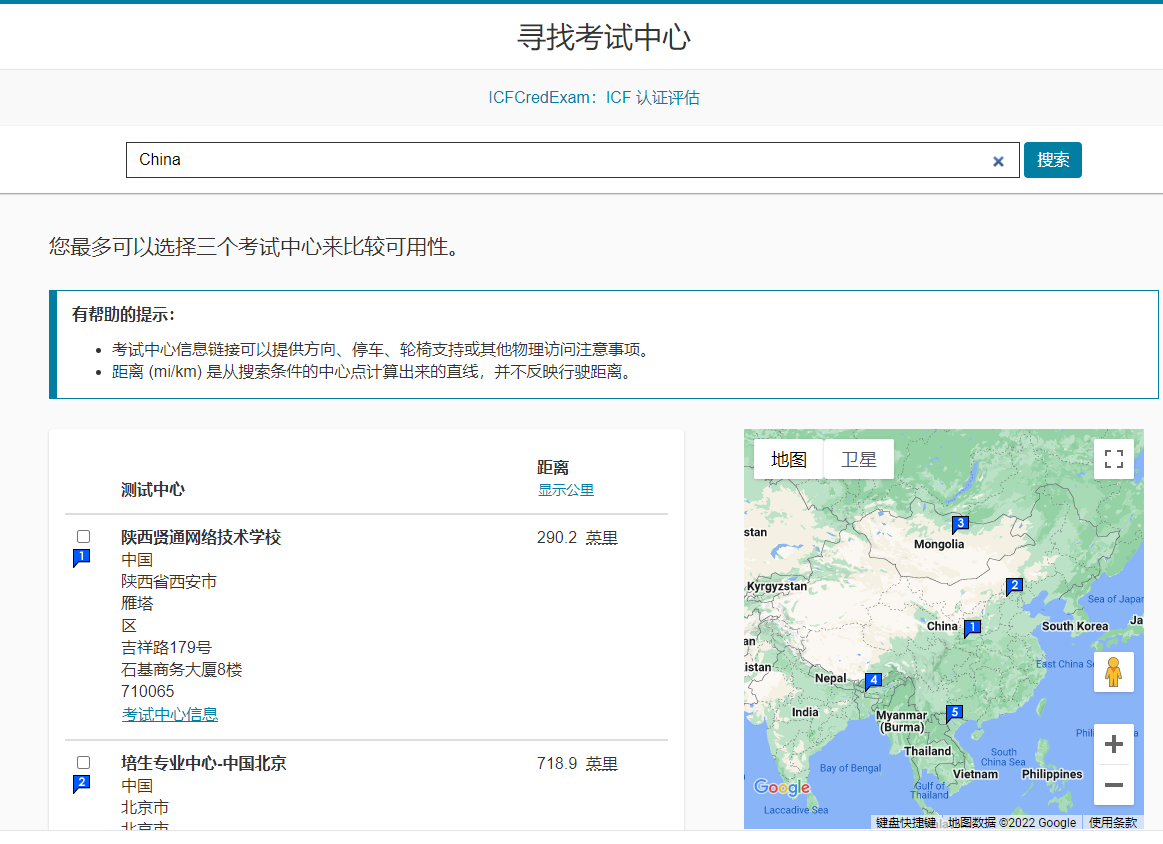Screen dimensions: 1163x844
Task: Switch to 地图 map view
Action: [x=788, y=459]
